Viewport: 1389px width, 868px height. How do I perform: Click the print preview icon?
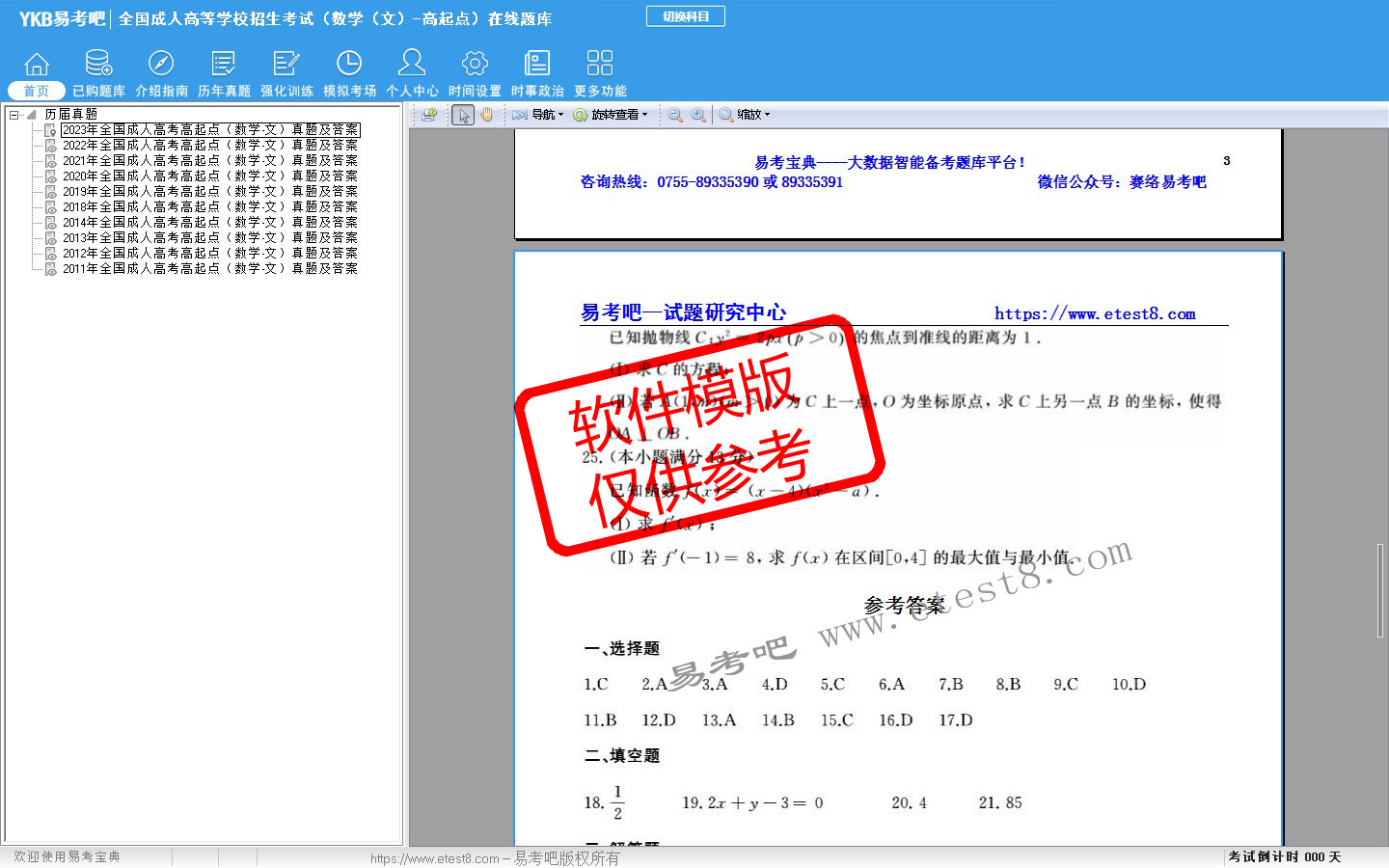coord(430,115)
